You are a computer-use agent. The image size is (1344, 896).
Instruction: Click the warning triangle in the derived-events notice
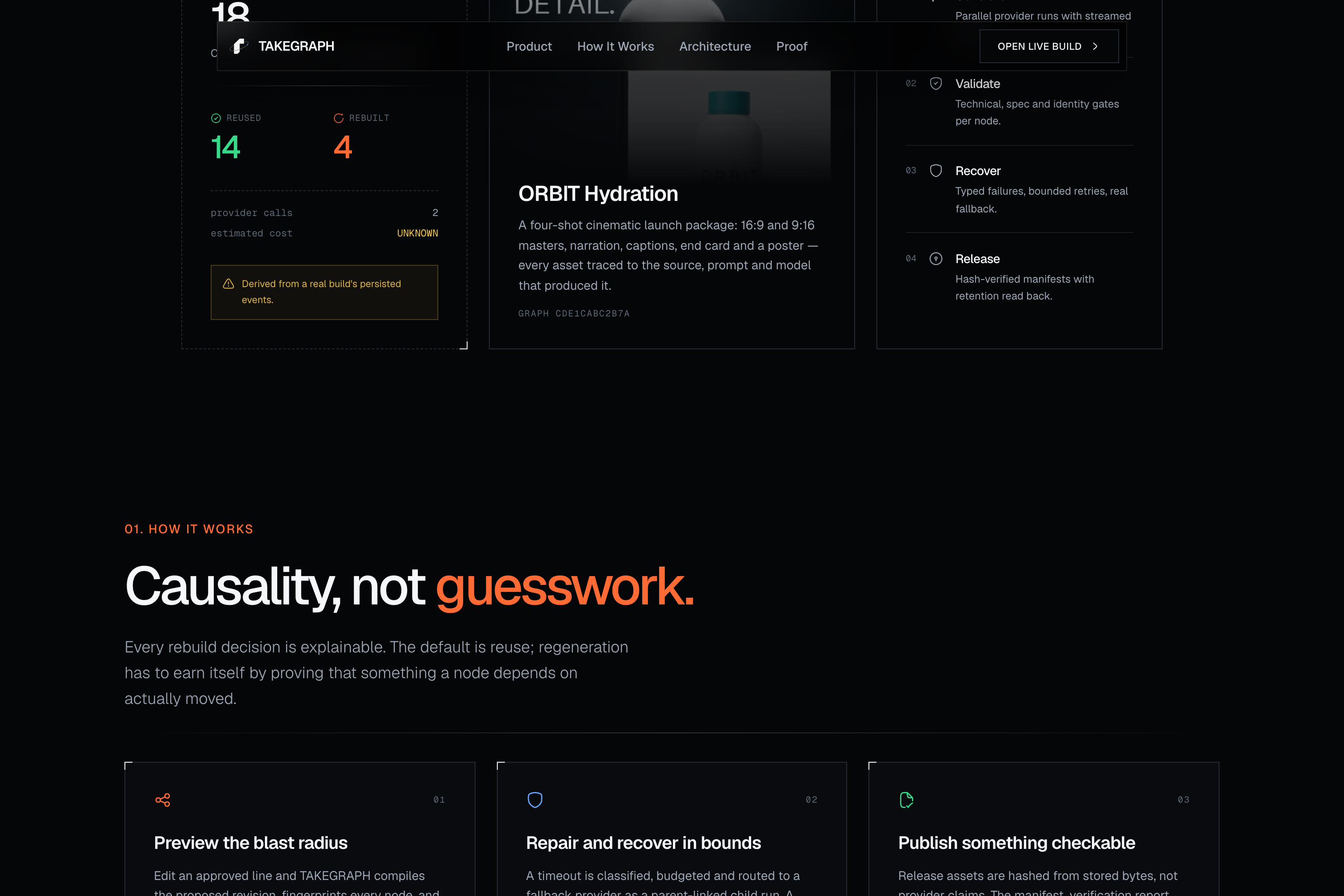pyautogui.click(x=228, y=284)
